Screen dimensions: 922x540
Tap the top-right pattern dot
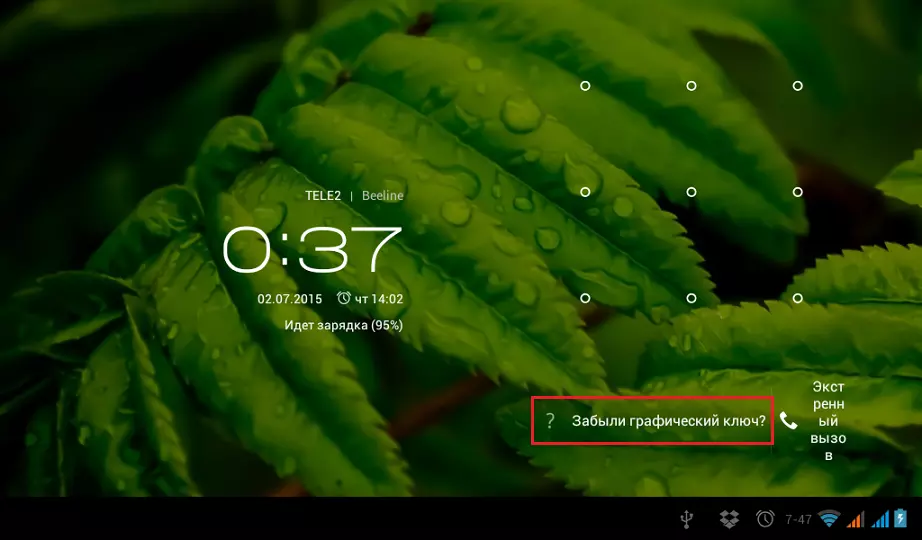pos(797,86)
